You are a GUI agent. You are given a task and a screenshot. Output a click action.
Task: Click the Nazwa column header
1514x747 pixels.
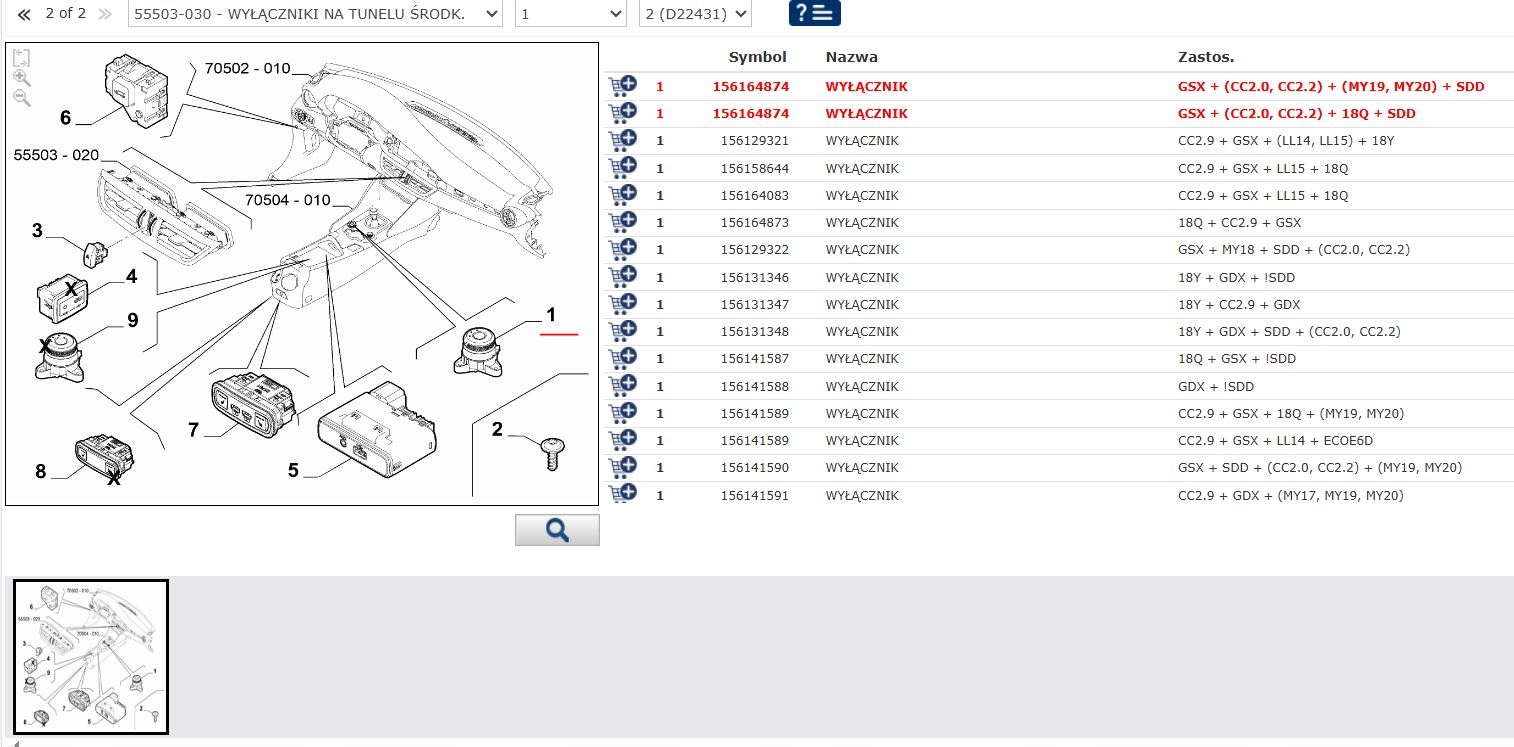(852, 57)
